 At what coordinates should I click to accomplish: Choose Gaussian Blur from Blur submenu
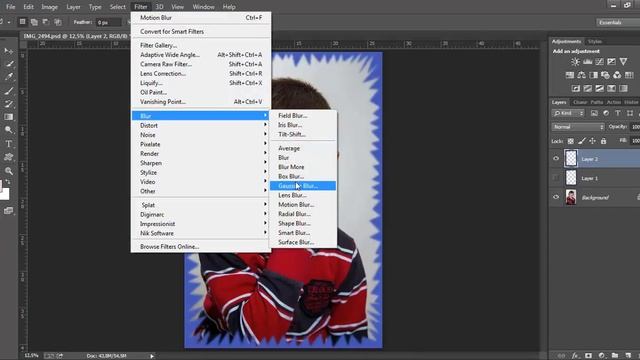[x=303, y=186]
